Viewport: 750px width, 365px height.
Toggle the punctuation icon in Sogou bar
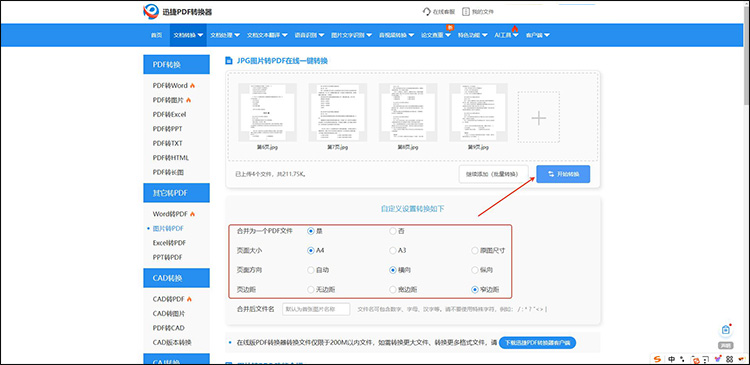coord(683,359)
